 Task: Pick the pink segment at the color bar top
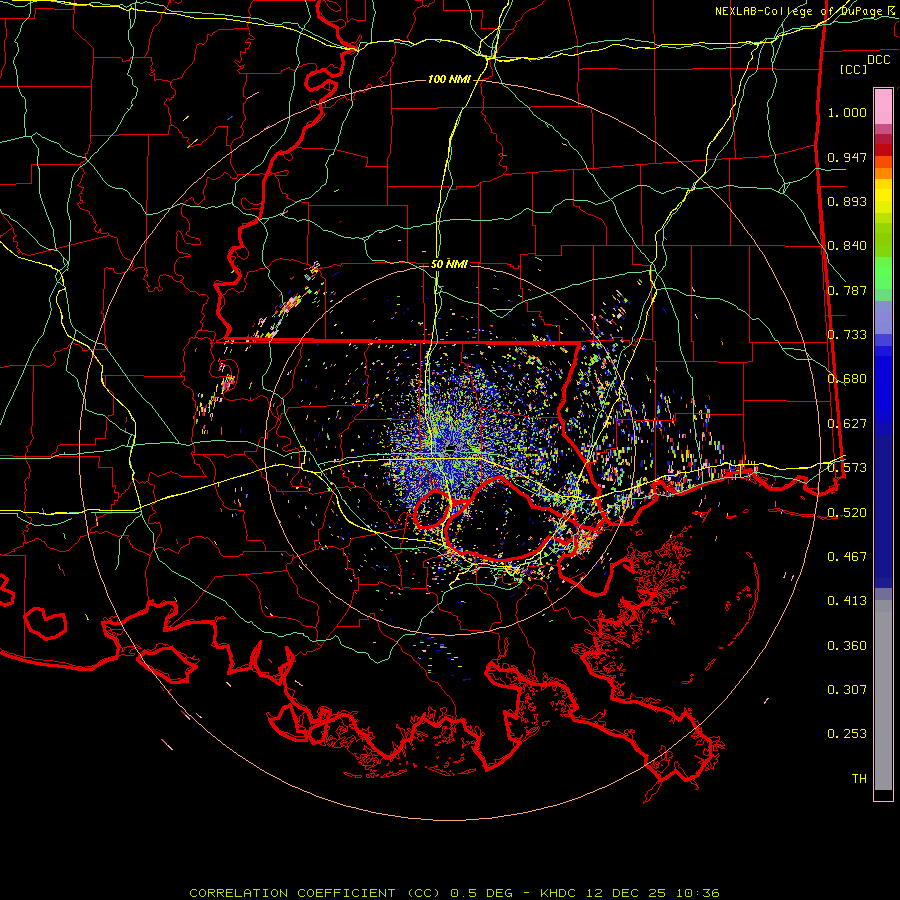883,106
